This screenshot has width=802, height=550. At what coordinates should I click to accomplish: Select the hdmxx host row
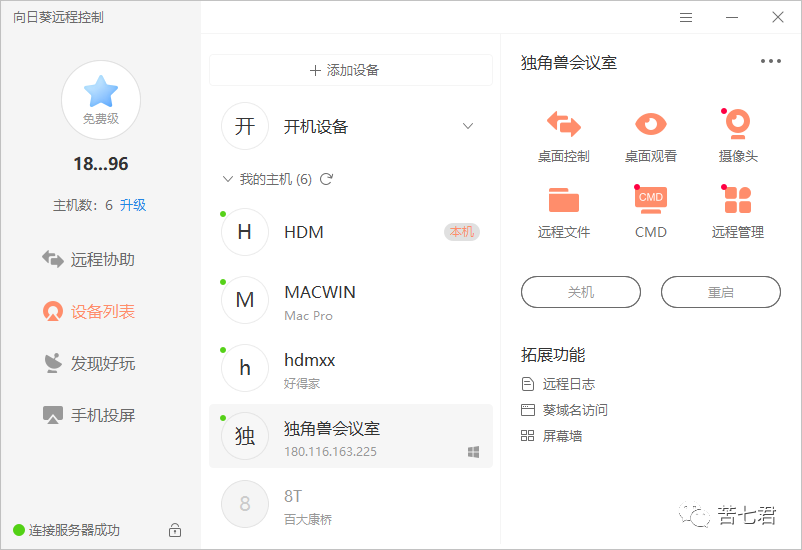[x=351, y=368]
